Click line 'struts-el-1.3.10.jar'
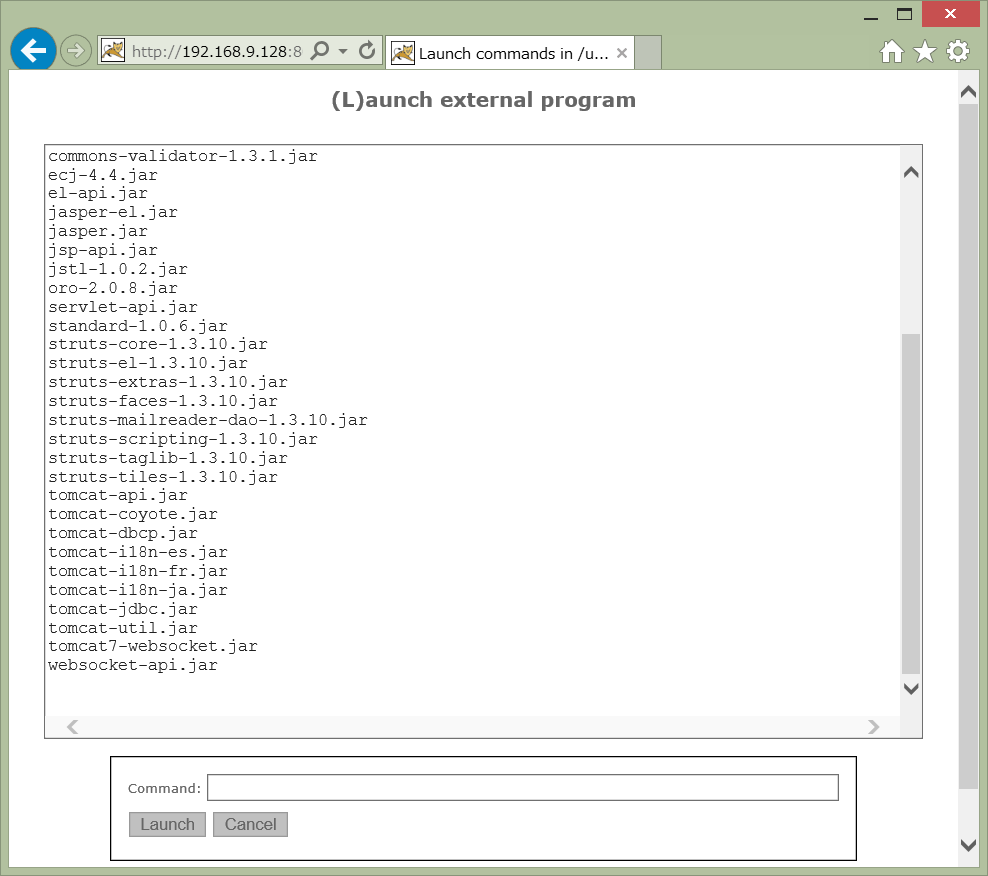 click(148, 362)
